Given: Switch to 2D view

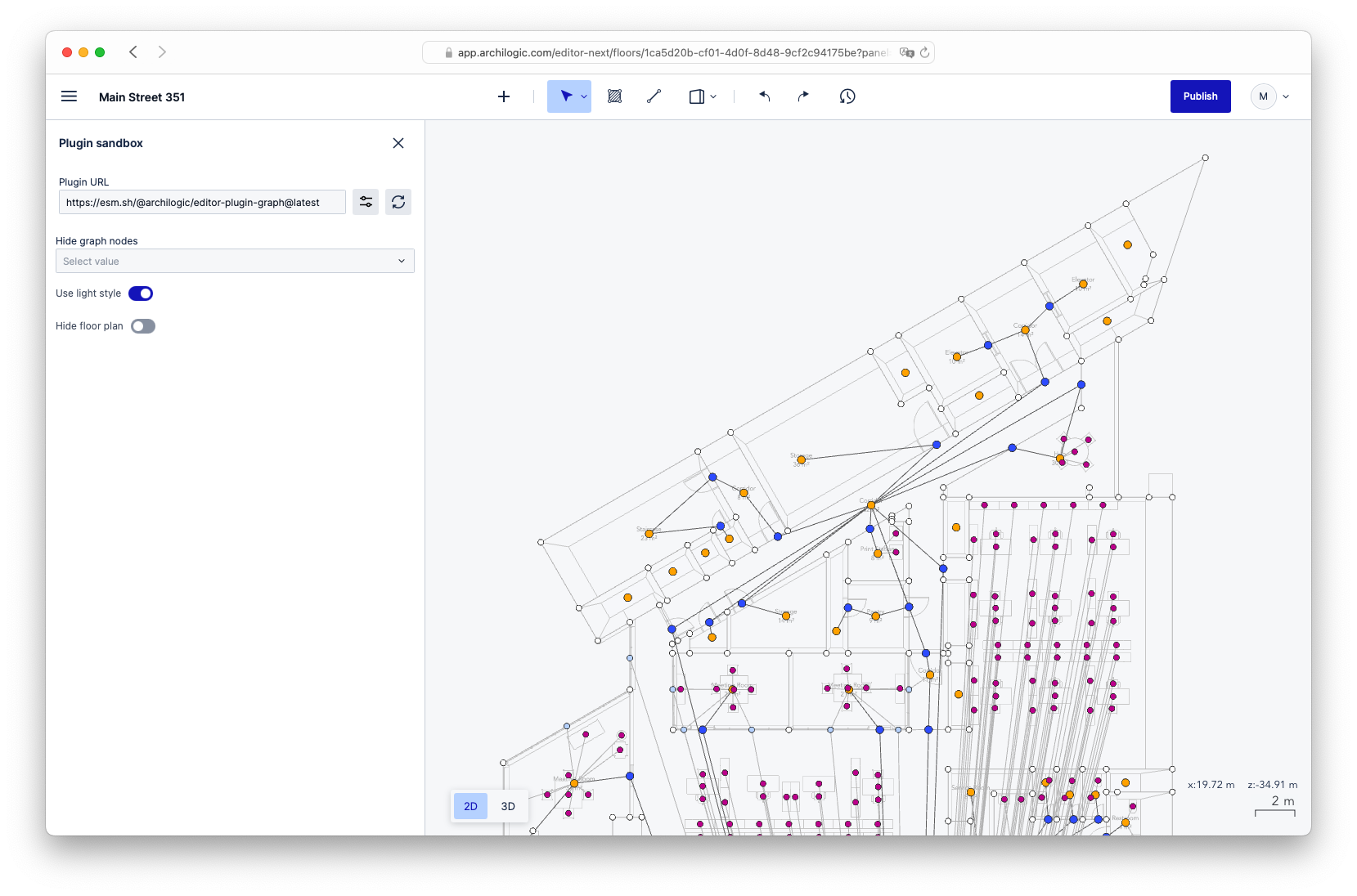Looking at the screenshot, I should 470,806.
